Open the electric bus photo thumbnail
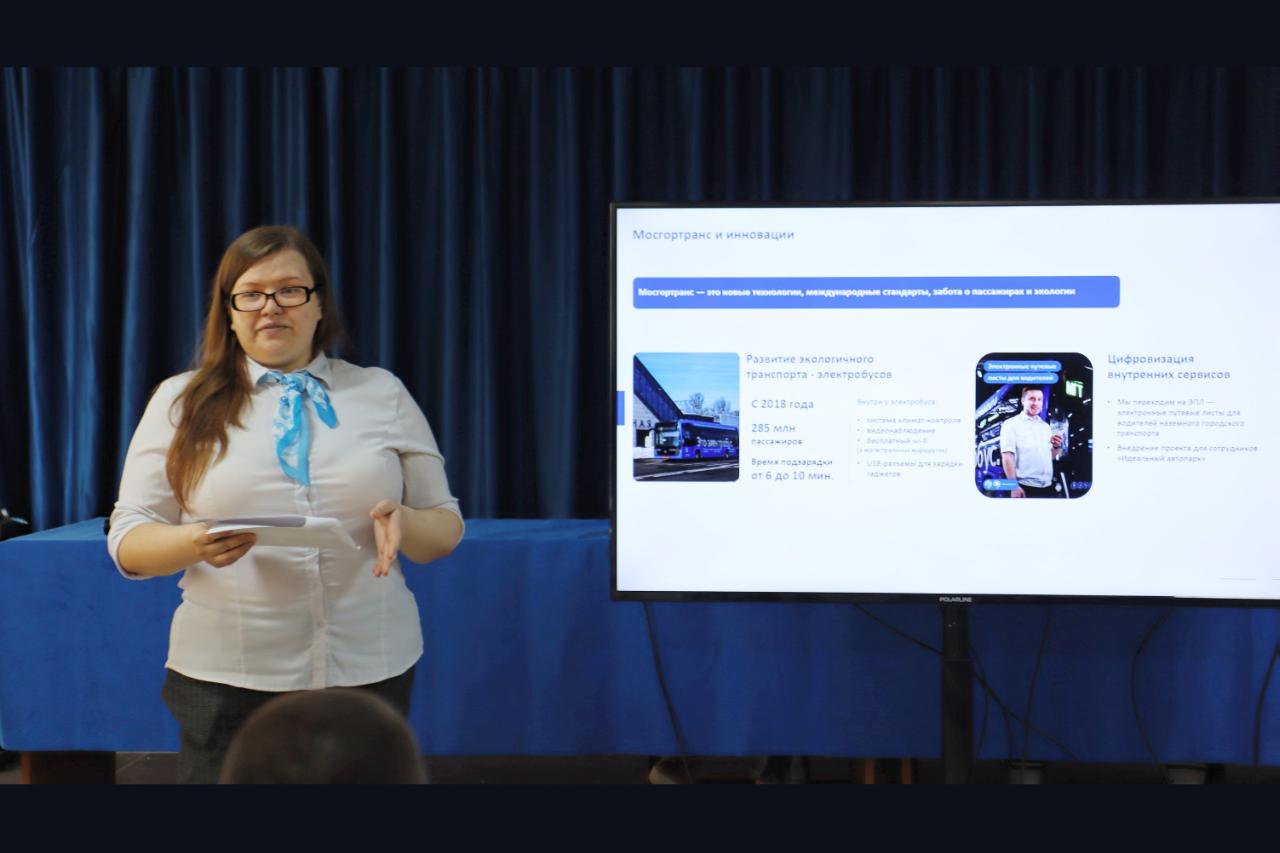Screen dimensions: 1280x853 (686, 417)
